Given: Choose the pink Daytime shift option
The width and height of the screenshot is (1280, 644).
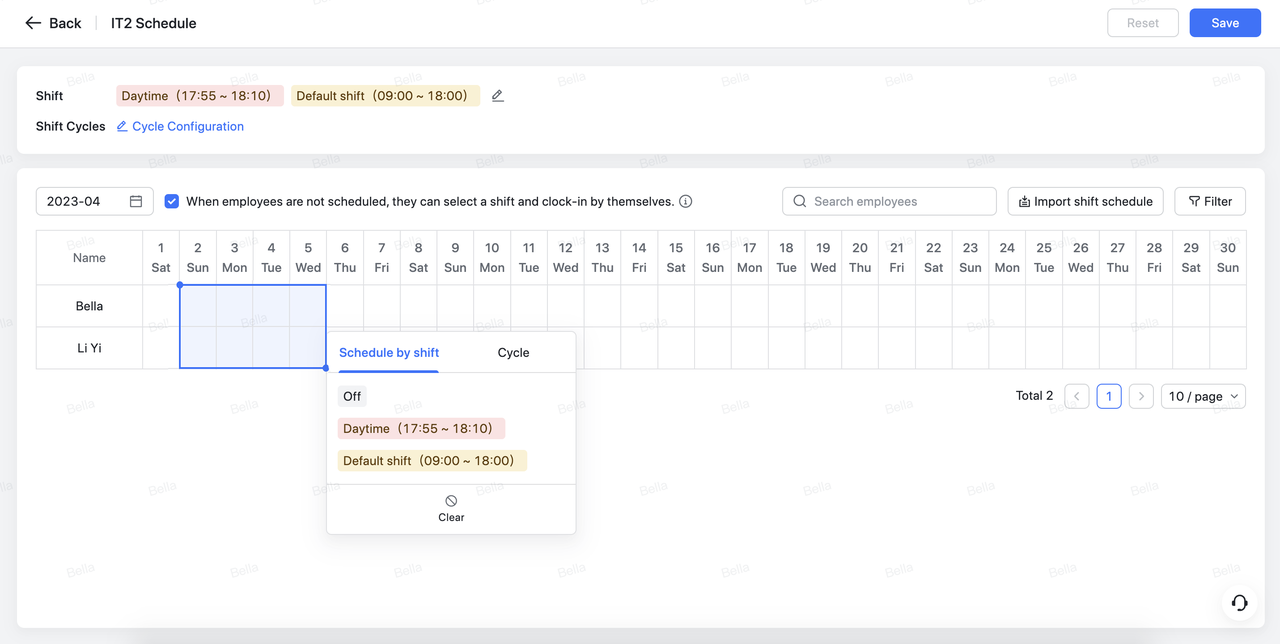Looking at the screenshot, I should pyautogui.click(x=421, y=428).
